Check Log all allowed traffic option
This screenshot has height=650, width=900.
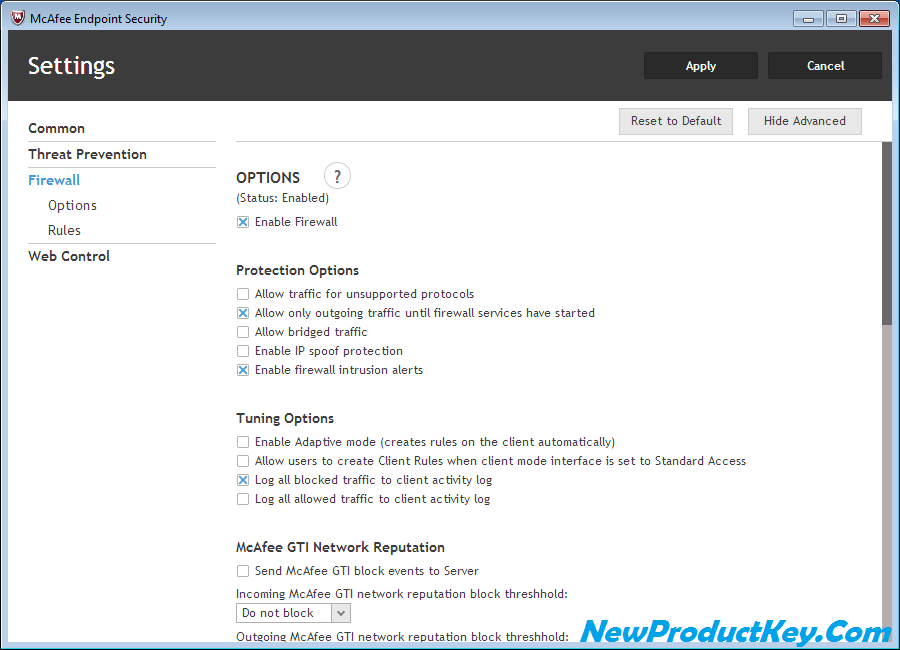pyautogui.click(x=243, y=499)
